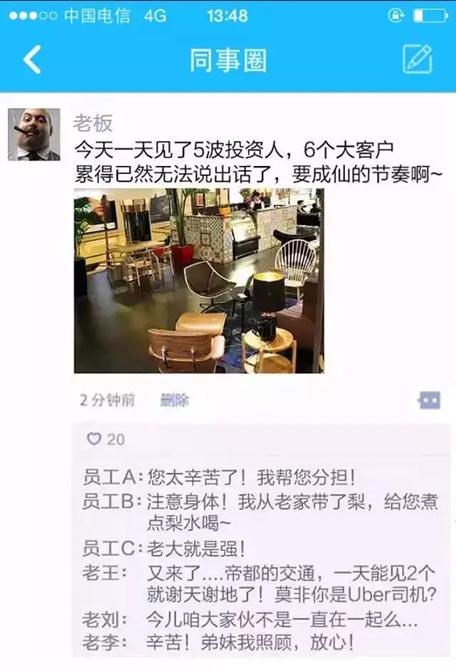This screenshot has height=672, width=456.
Task: Open the comment action icon beside the post
Action: coord(429,400)
